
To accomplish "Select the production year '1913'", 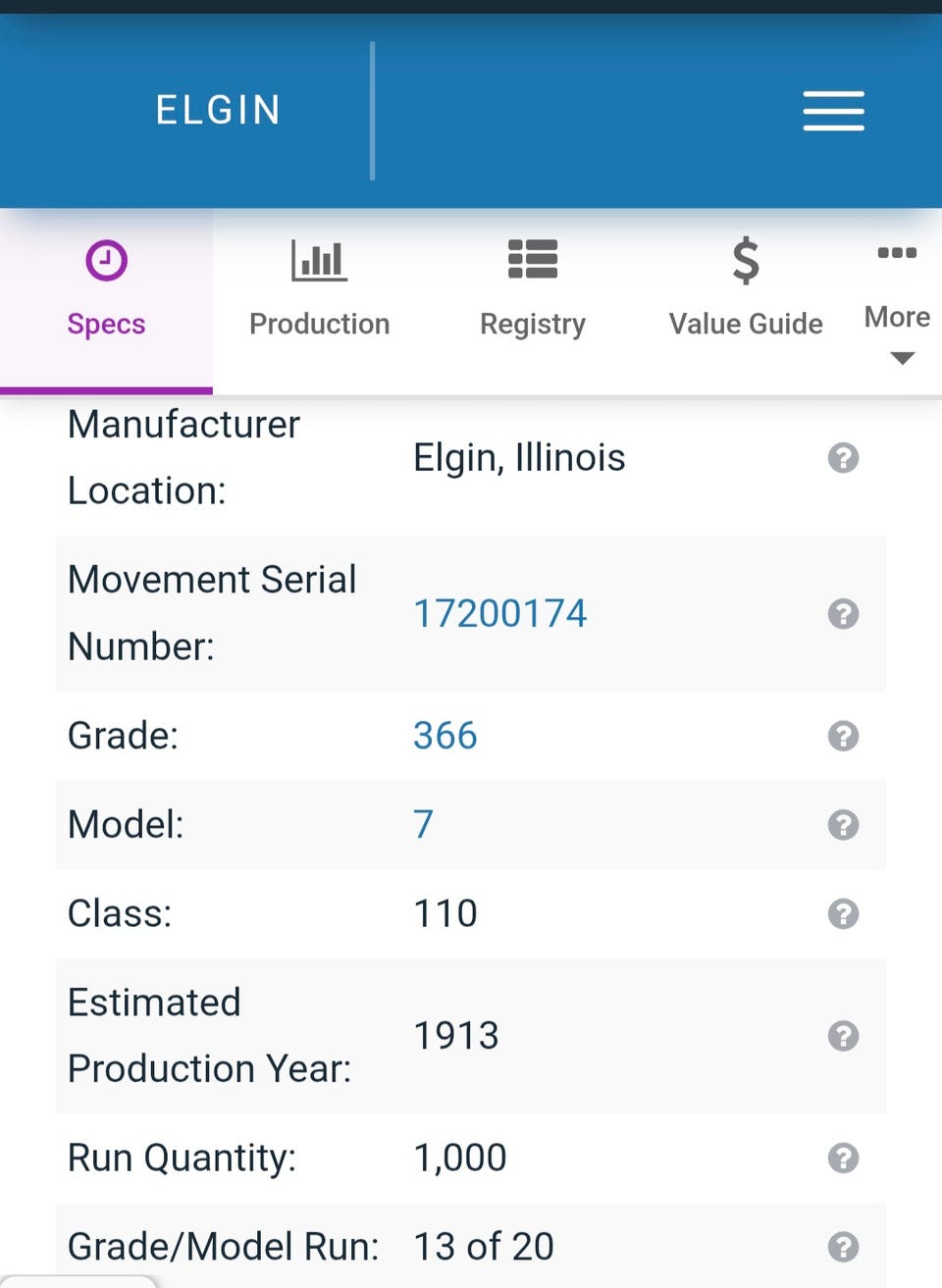I will (456, 1036).
